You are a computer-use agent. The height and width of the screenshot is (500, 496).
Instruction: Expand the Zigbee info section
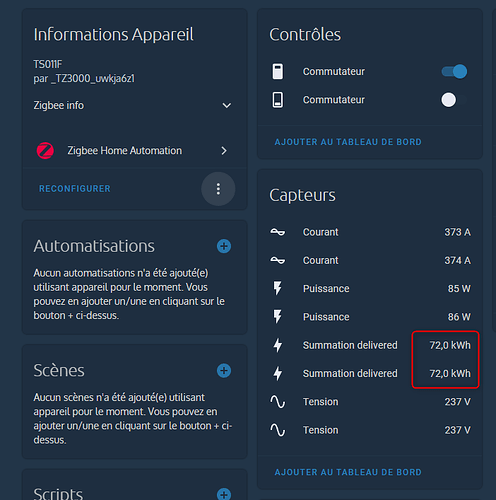point(133,105)
